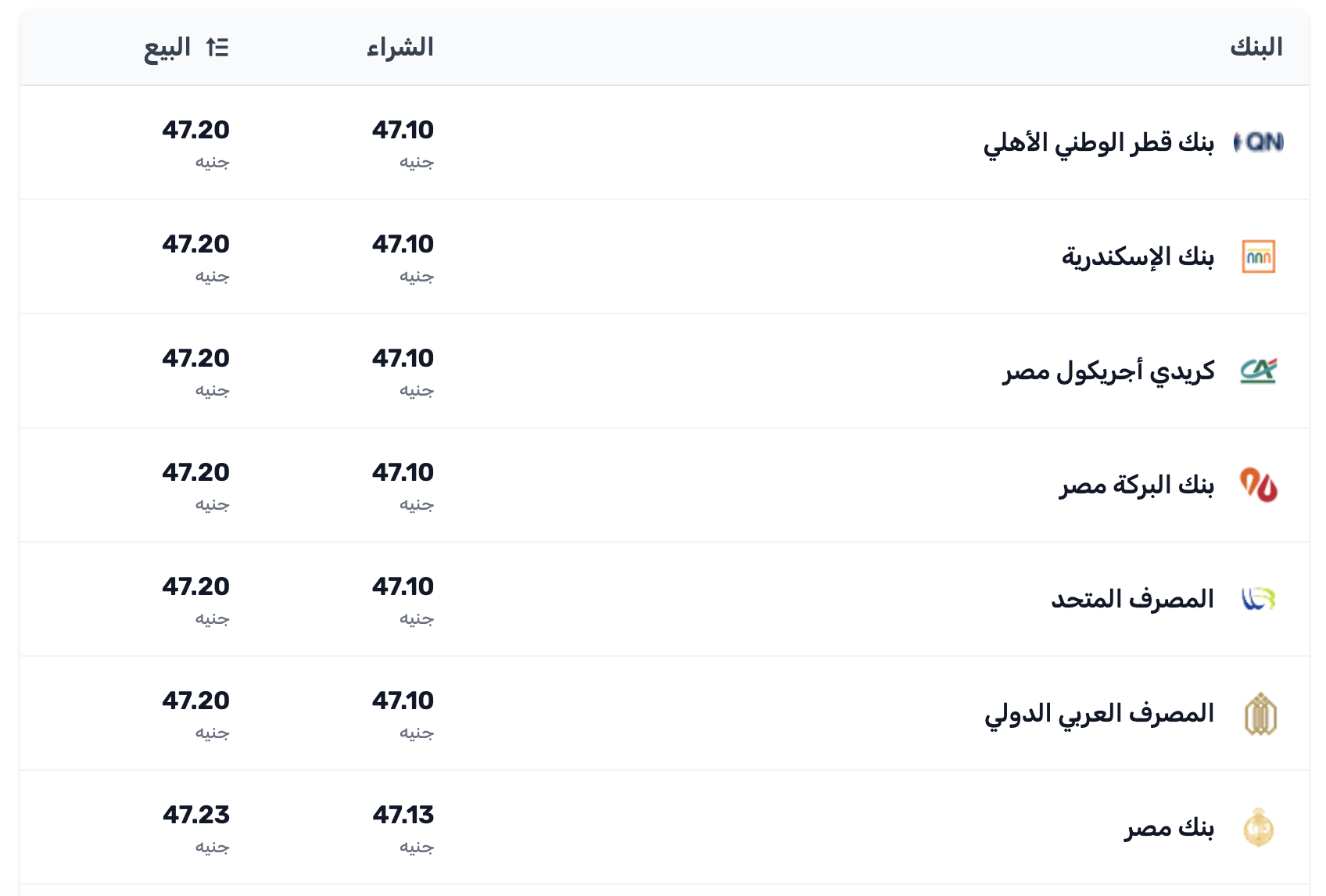Click the Arab International Bank emblem
The width and height of the screenshot is (1326, 896).
(1262, 713)
